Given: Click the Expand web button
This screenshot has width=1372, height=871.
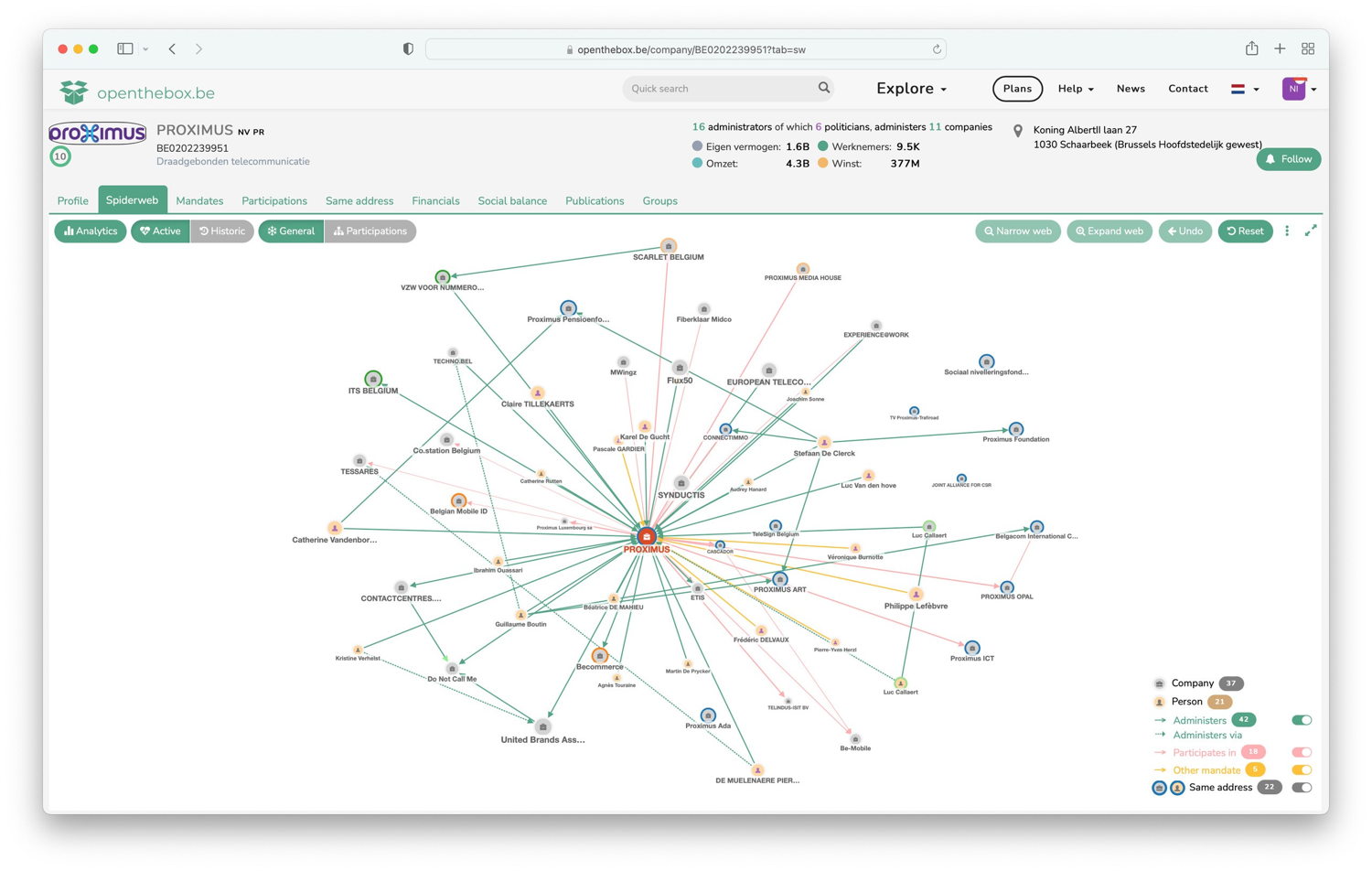Looking at the screenshot, I should (x=1109, y=231).
